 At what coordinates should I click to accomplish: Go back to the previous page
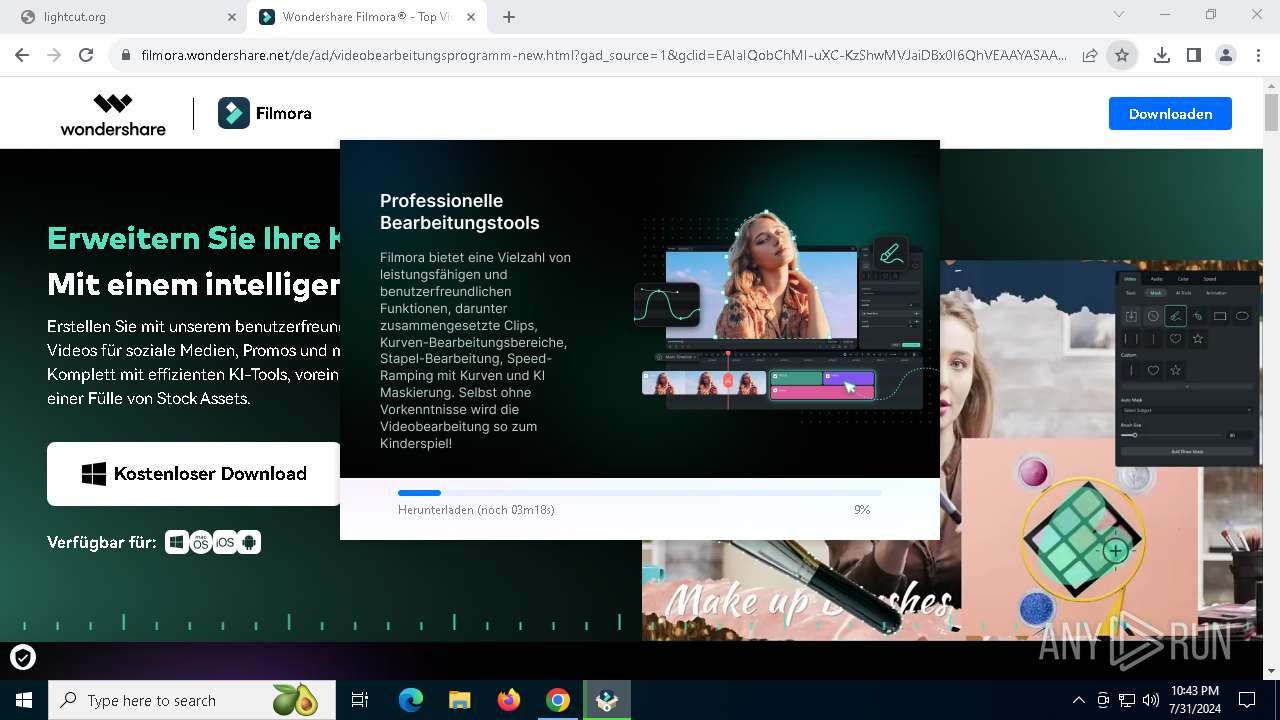[23, 56]
